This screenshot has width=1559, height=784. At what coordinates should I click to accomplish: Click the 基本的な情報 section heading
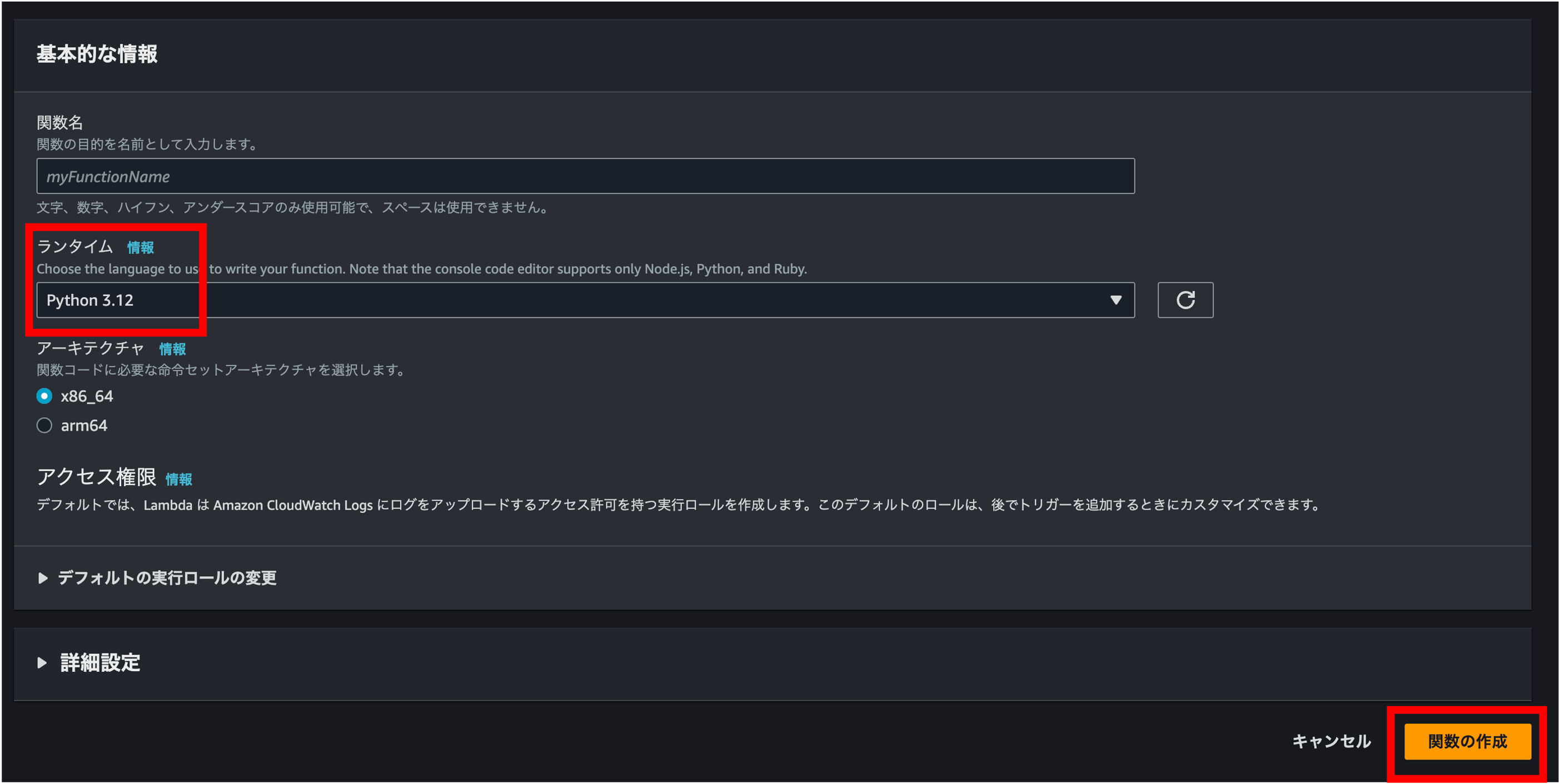97,54
